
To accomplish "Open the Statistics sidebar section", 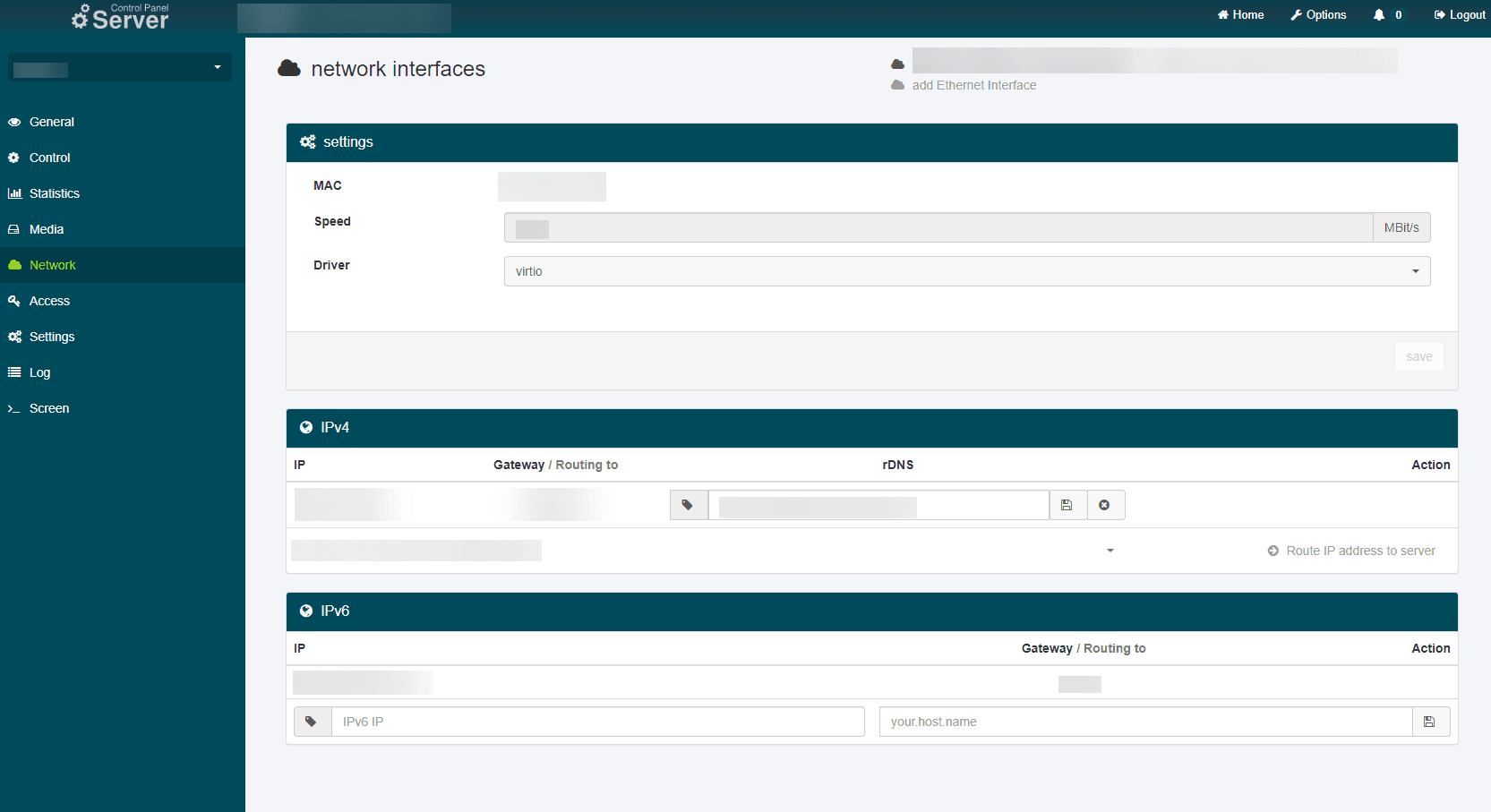I will tap(54, 193).
